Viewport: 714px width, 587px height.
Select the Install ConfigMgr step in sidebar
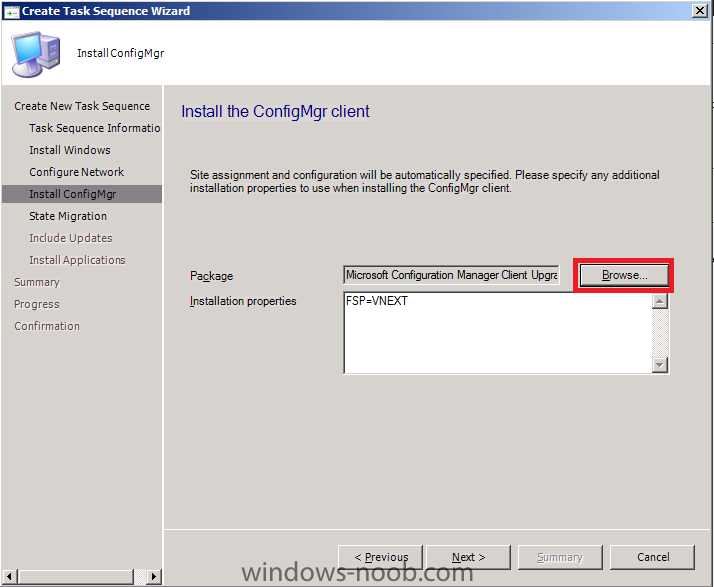pos(82,194)
